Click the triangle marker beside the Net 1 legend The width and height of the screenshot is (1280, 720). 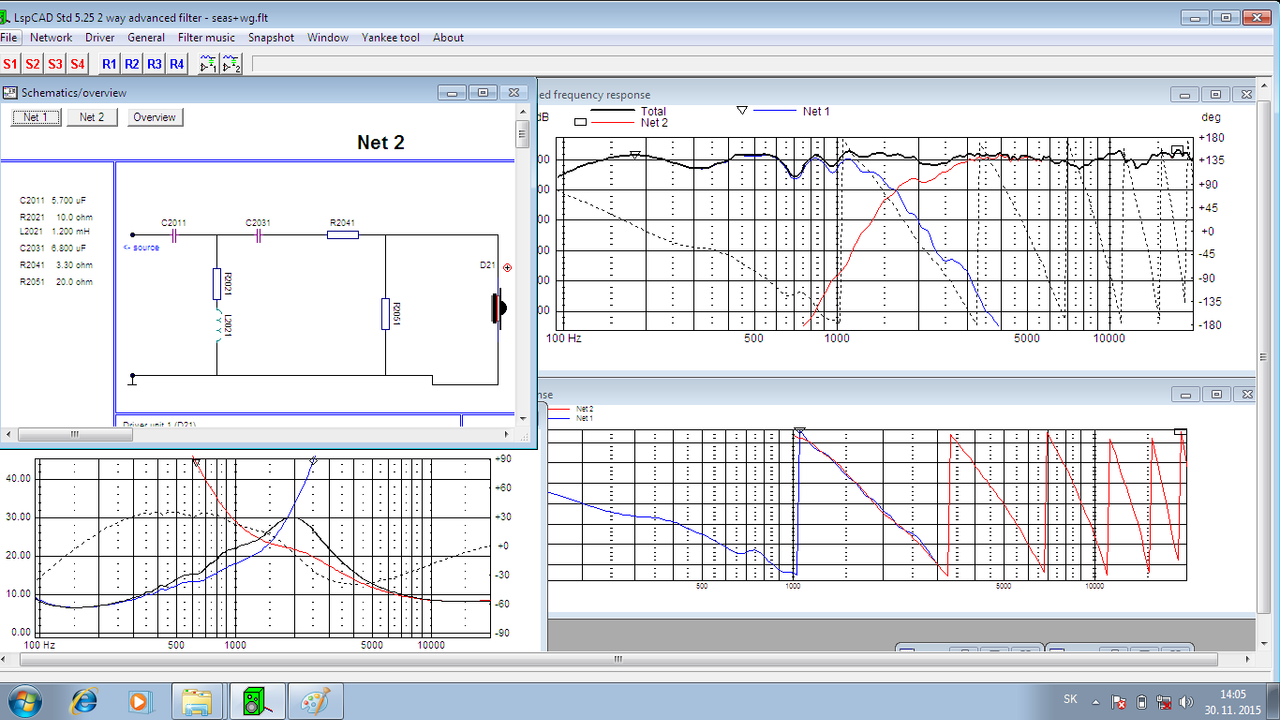pyautogui.click(x=742, y=111)
